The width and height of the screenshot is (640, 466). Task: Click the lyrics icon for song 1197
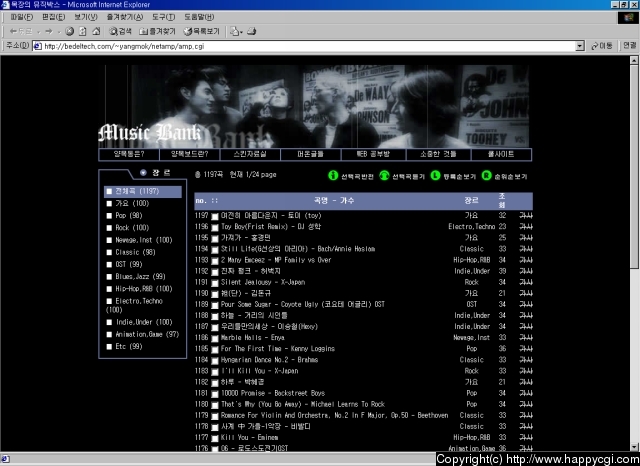click(x=526, y=215)
